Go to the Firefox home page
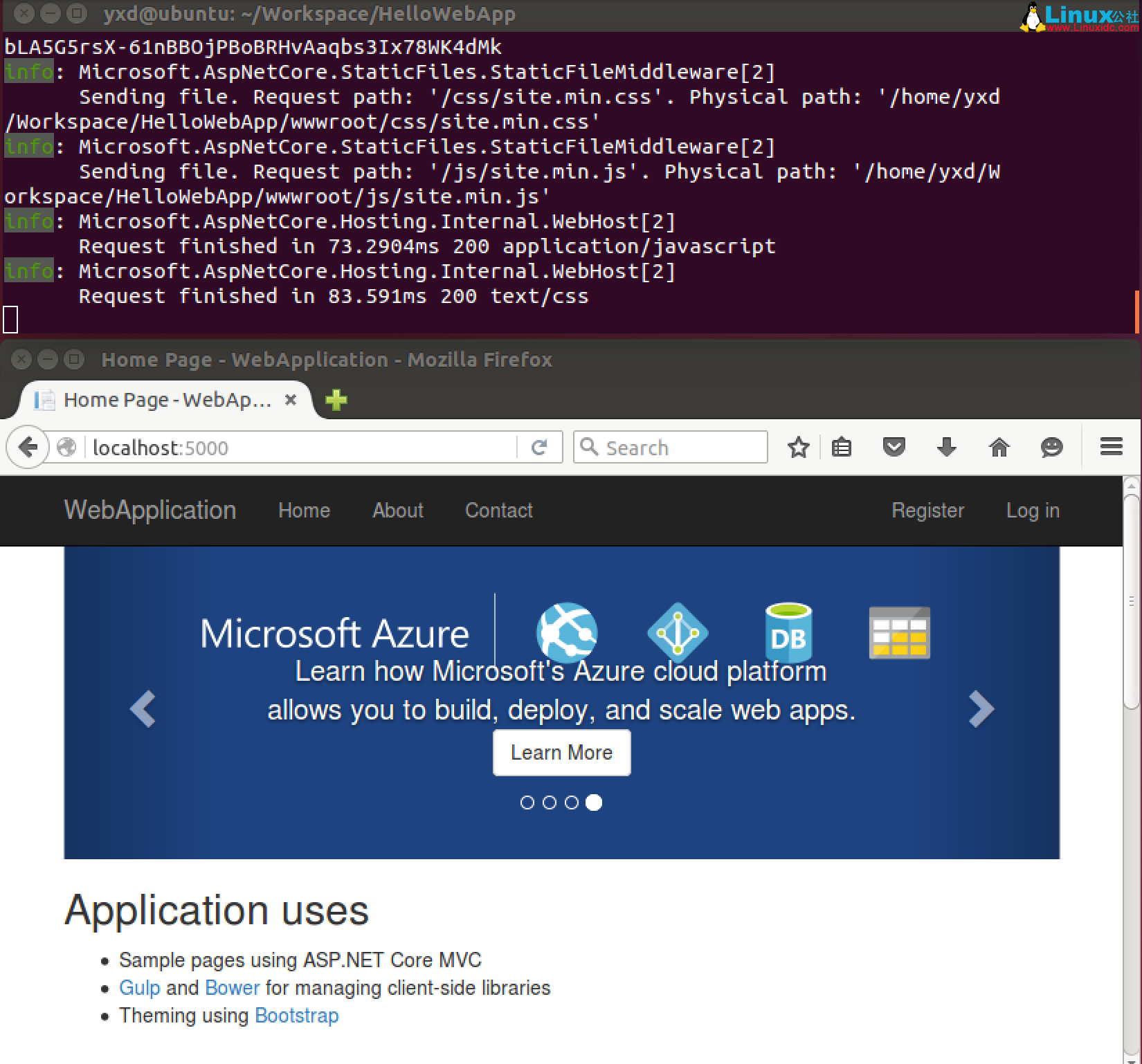This screenshot has height=1064, width=1142. click(x=999, y=447)
